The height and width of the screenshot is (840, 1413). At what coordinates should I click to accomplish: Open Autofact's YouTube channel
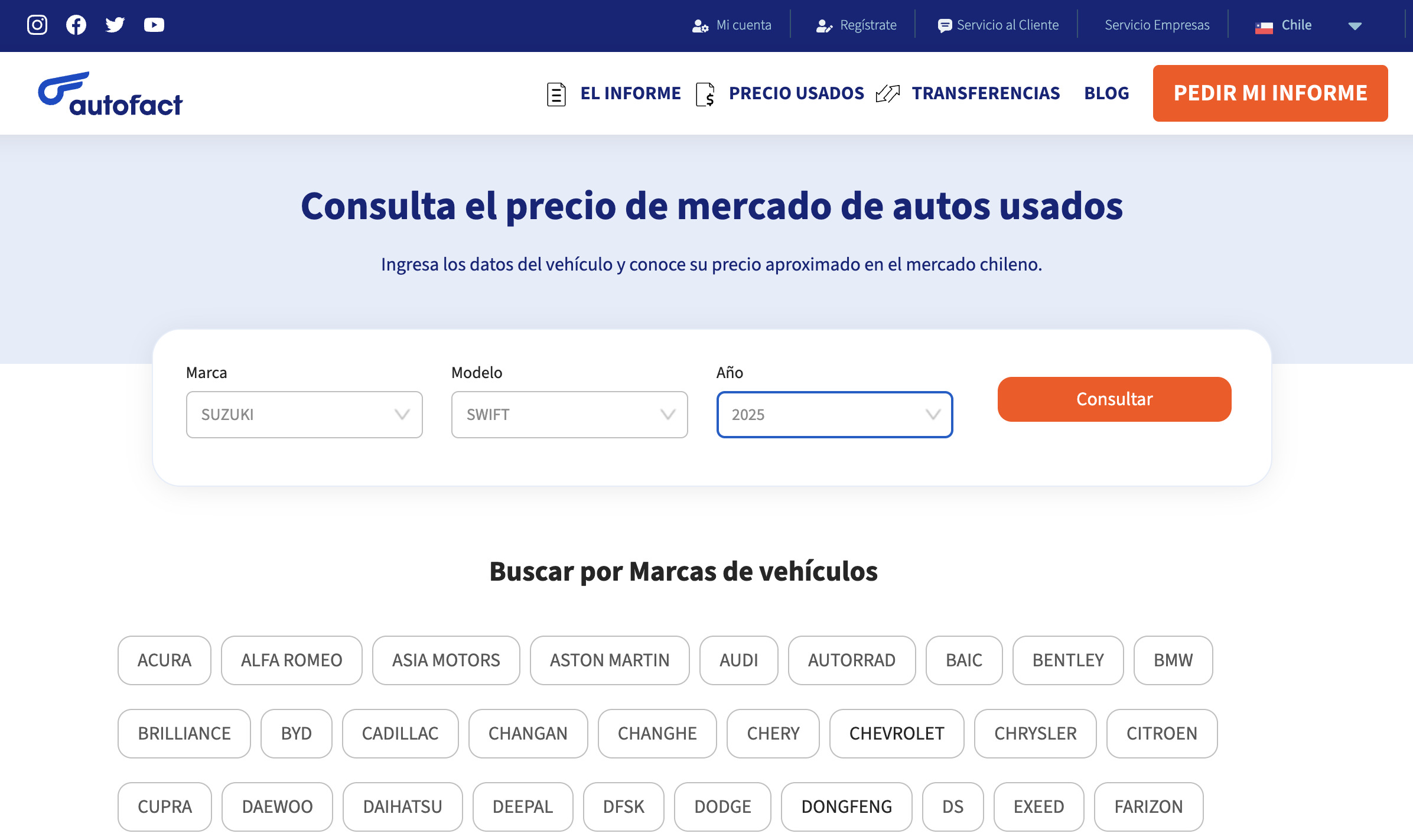154,25
